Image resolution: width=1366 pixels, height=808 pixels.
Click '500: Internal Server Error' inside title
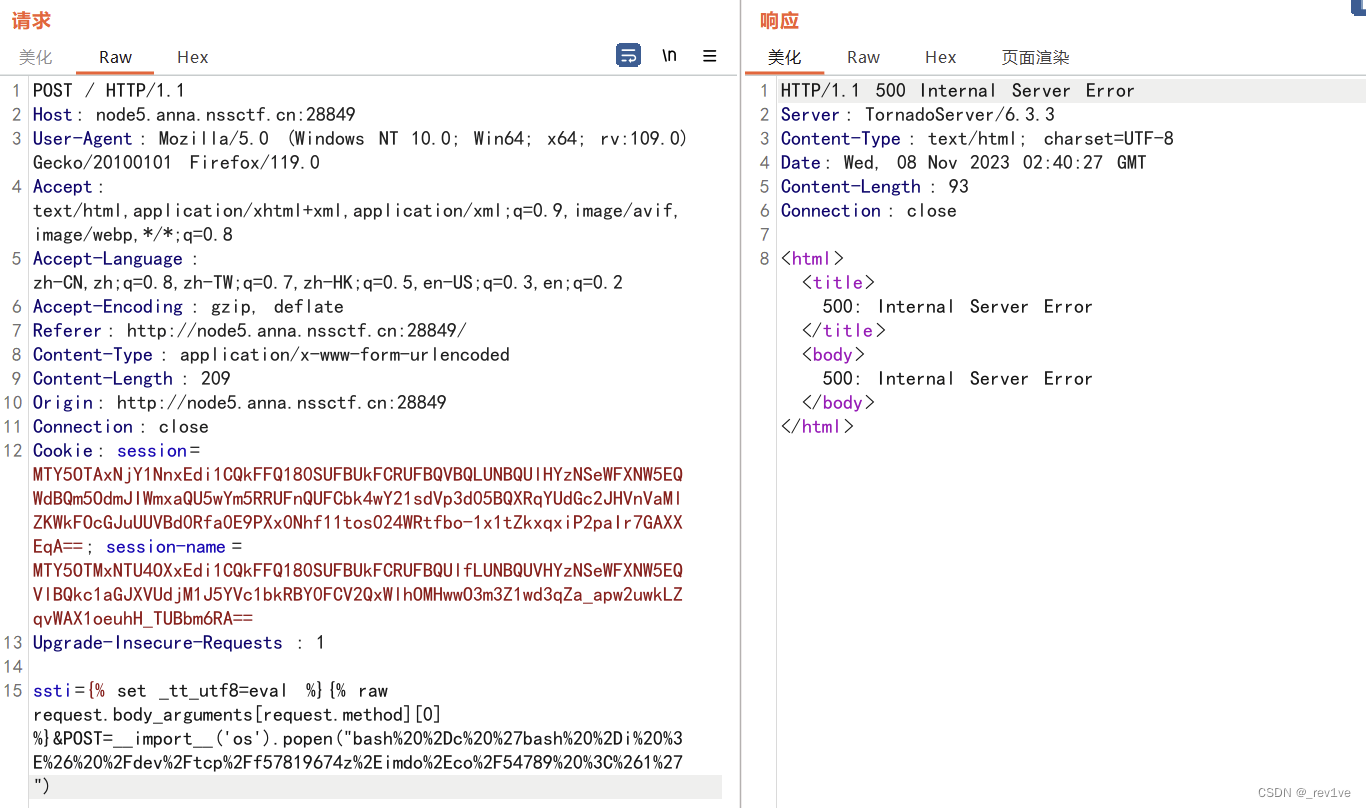pos(958,306)
